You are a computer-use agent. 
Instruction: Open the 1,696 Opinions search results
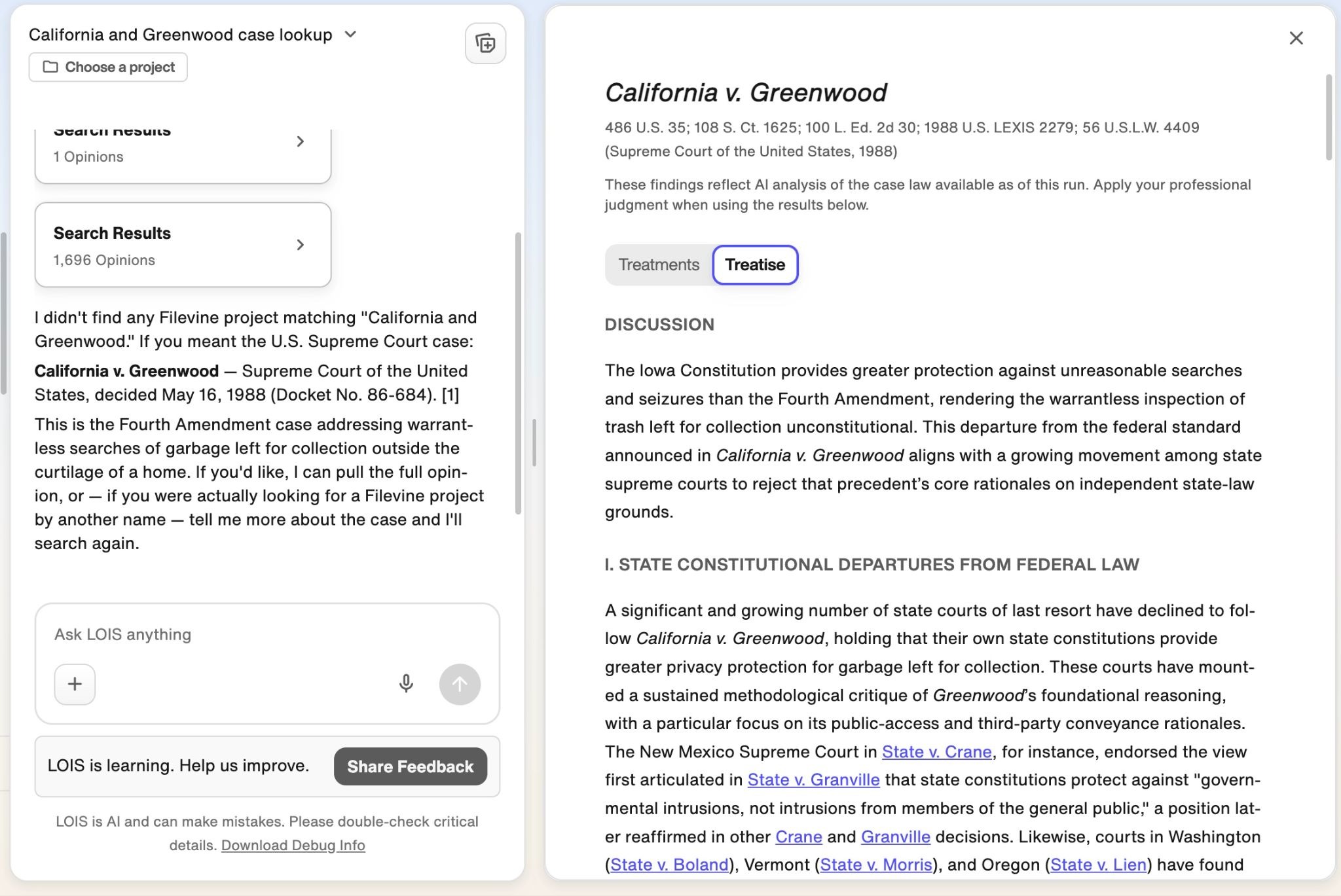[x=183, y=245]
